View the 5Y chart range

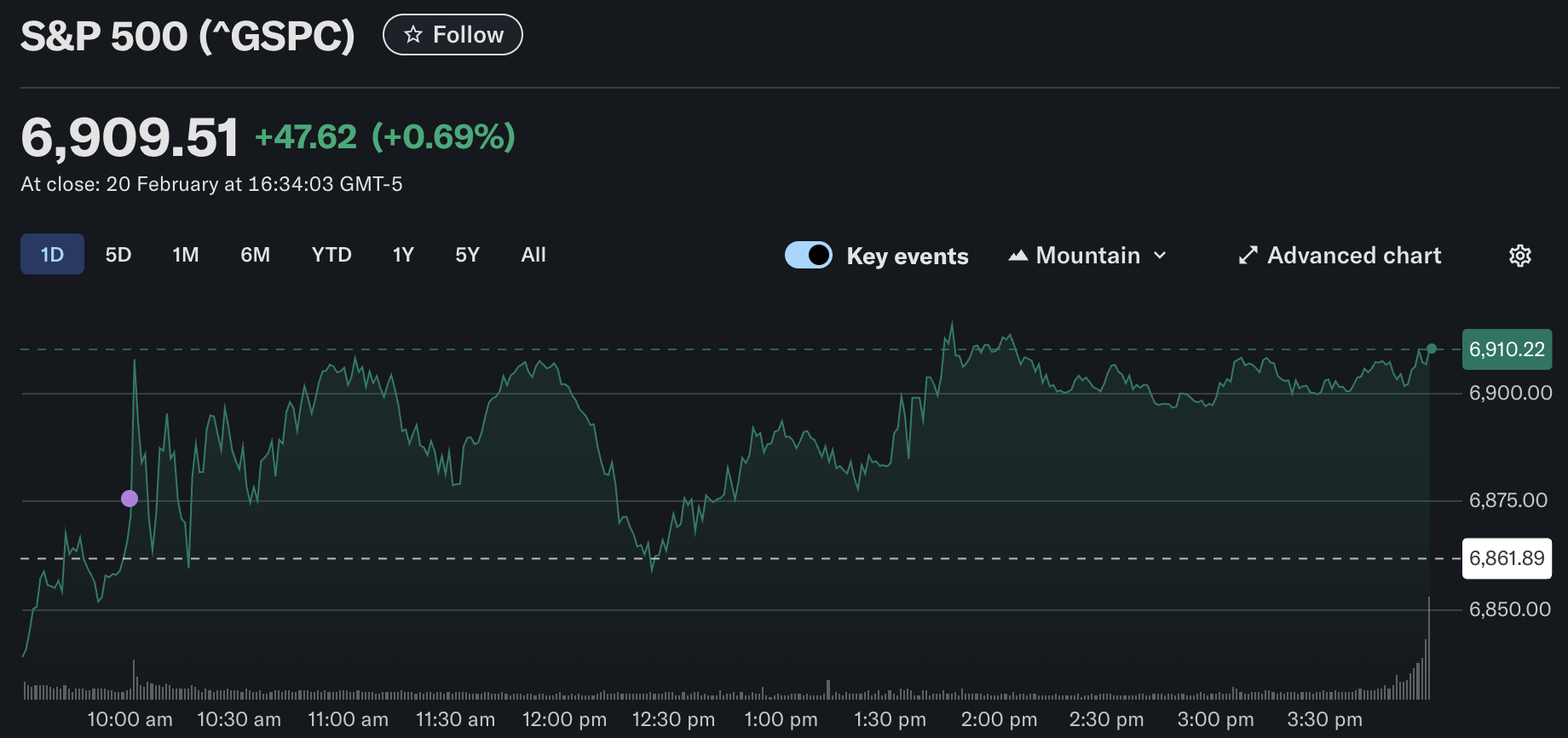click(467, 254)
